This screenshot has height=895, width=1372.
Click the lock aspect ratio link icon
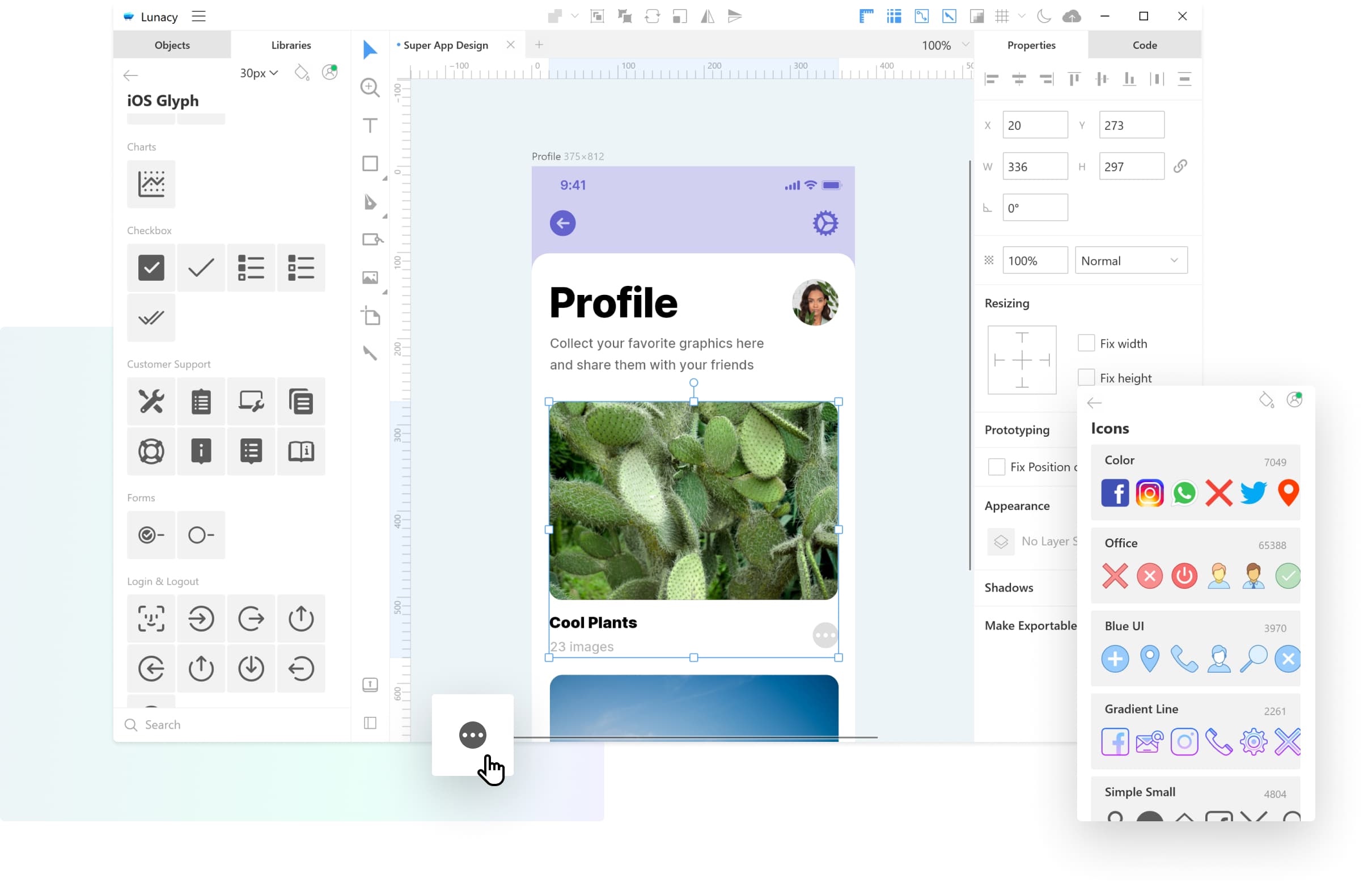pos(1180,166)
